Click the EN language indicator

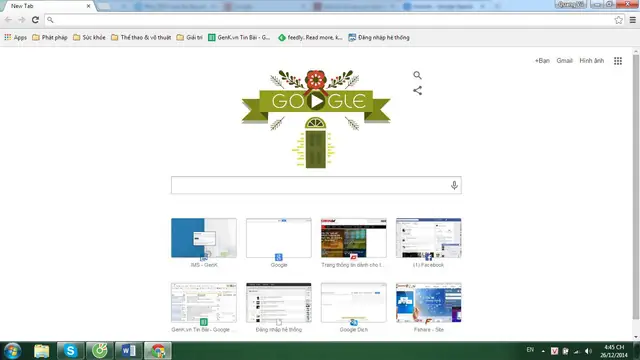tap(530, 350)
